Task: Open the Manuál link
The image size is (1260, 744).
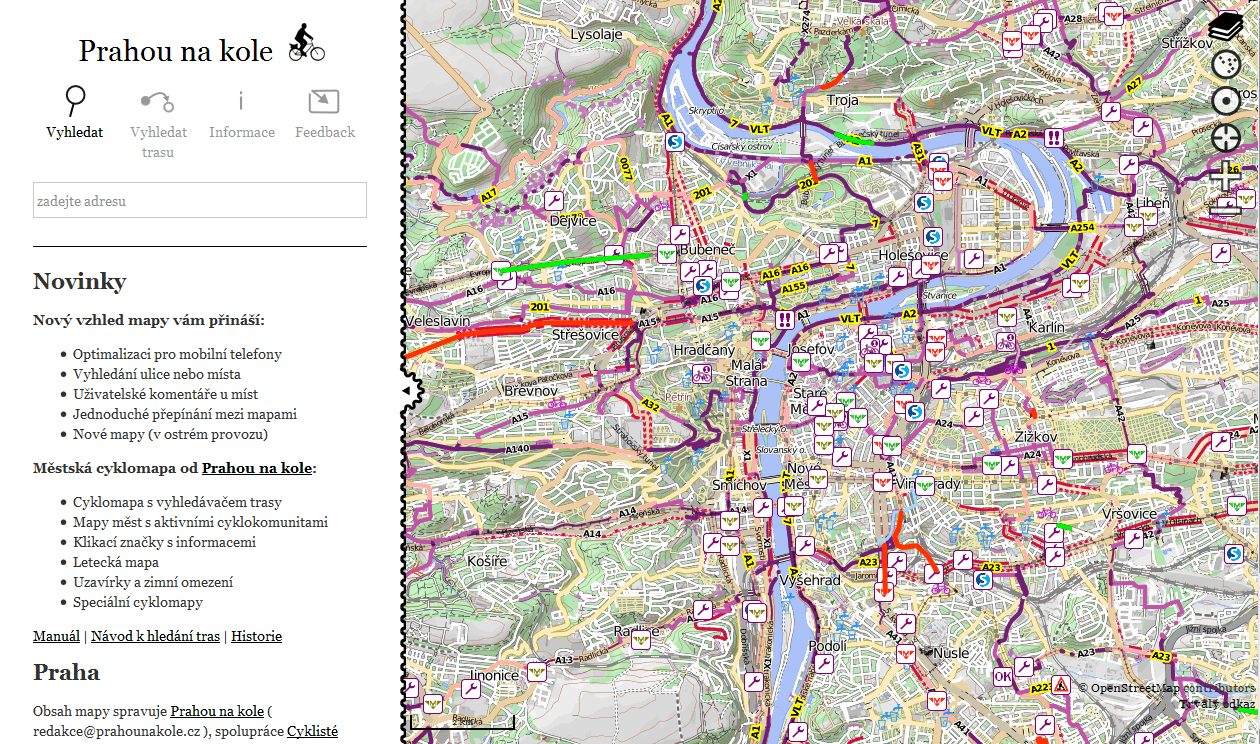Action: (56, 636)
